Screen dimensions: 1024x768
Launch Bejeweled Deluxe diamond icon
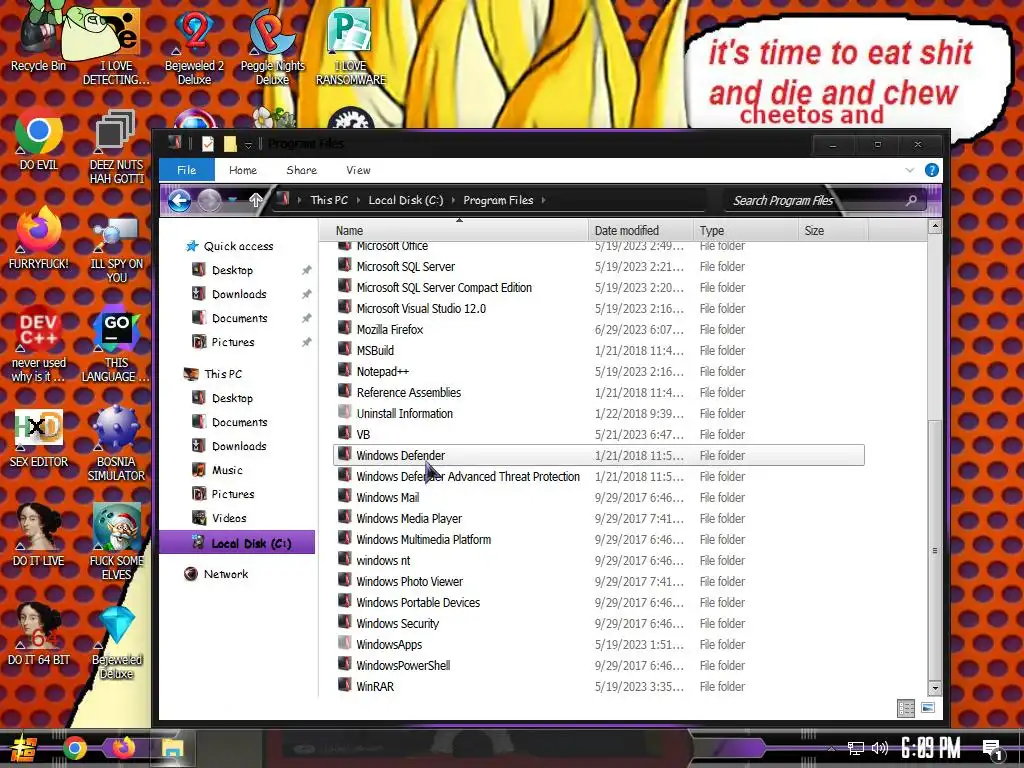point(116,641)
